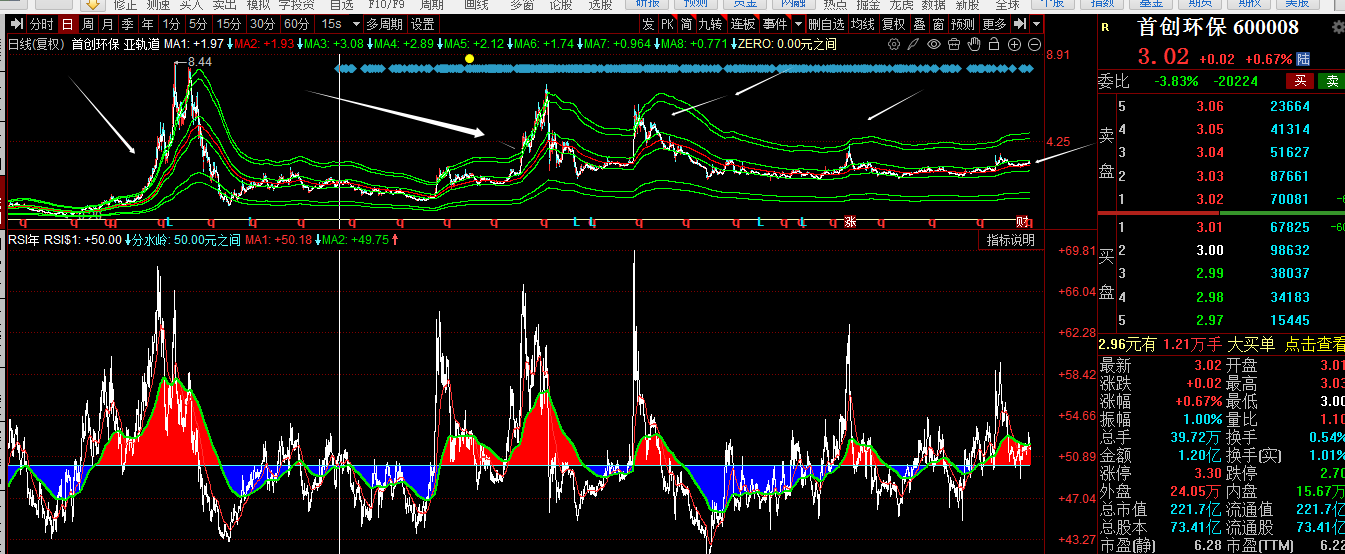Select the 年 yearly period tab
Viewport: 1345px width, 554px height.
[148, 23]
